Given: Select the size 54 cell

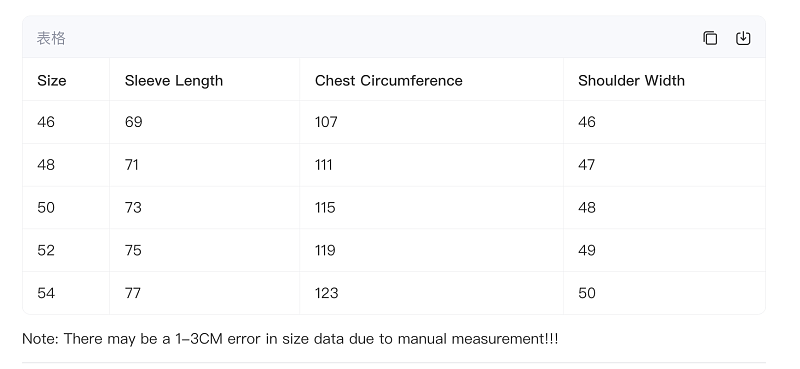Looking at the screenshot, I should pyautogui.click(x=66, y=293).
